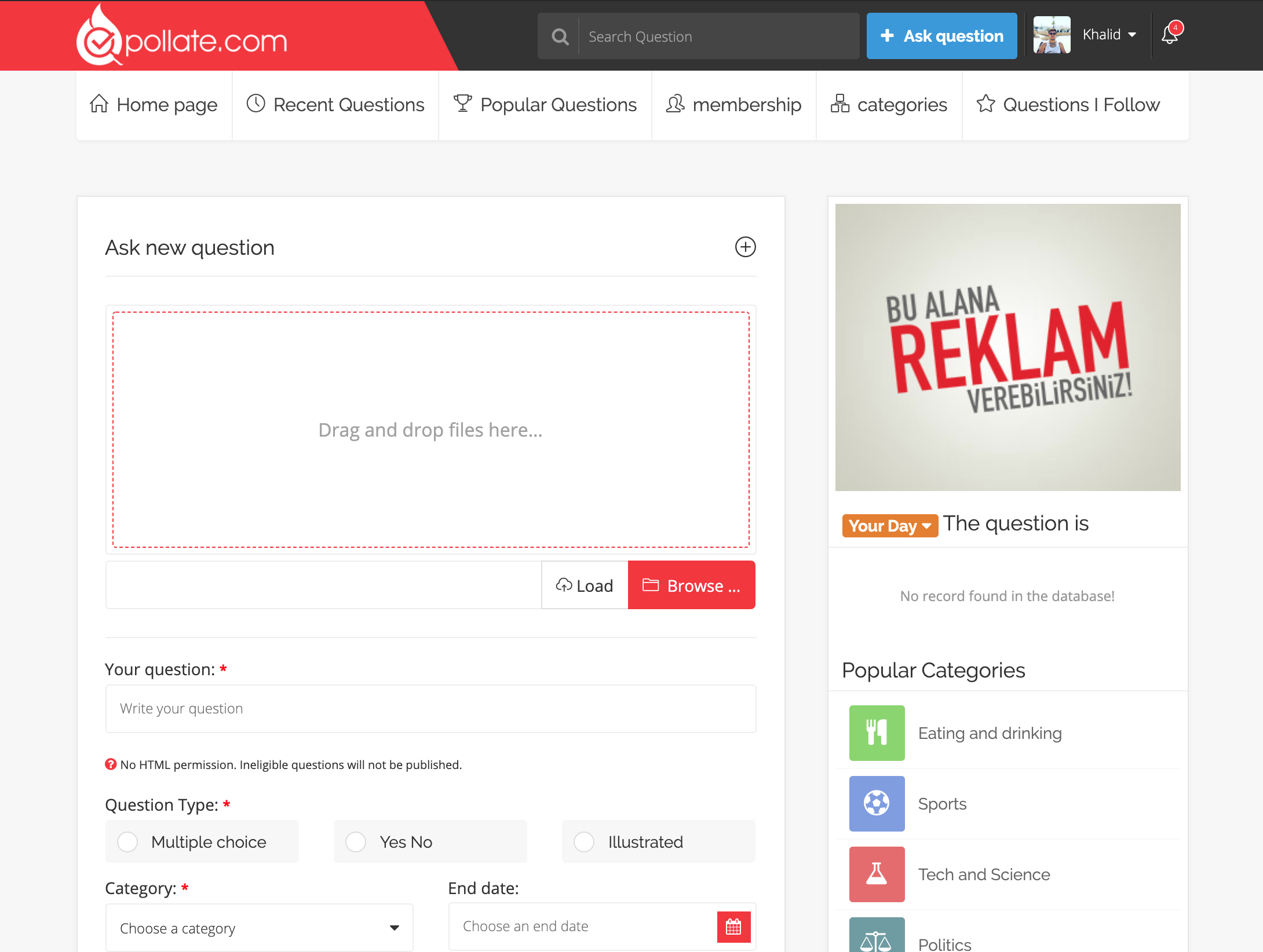Viewport: 1263px width, 952px height.
Task: Click the Write your question field
Action: [x=430, y=709]
